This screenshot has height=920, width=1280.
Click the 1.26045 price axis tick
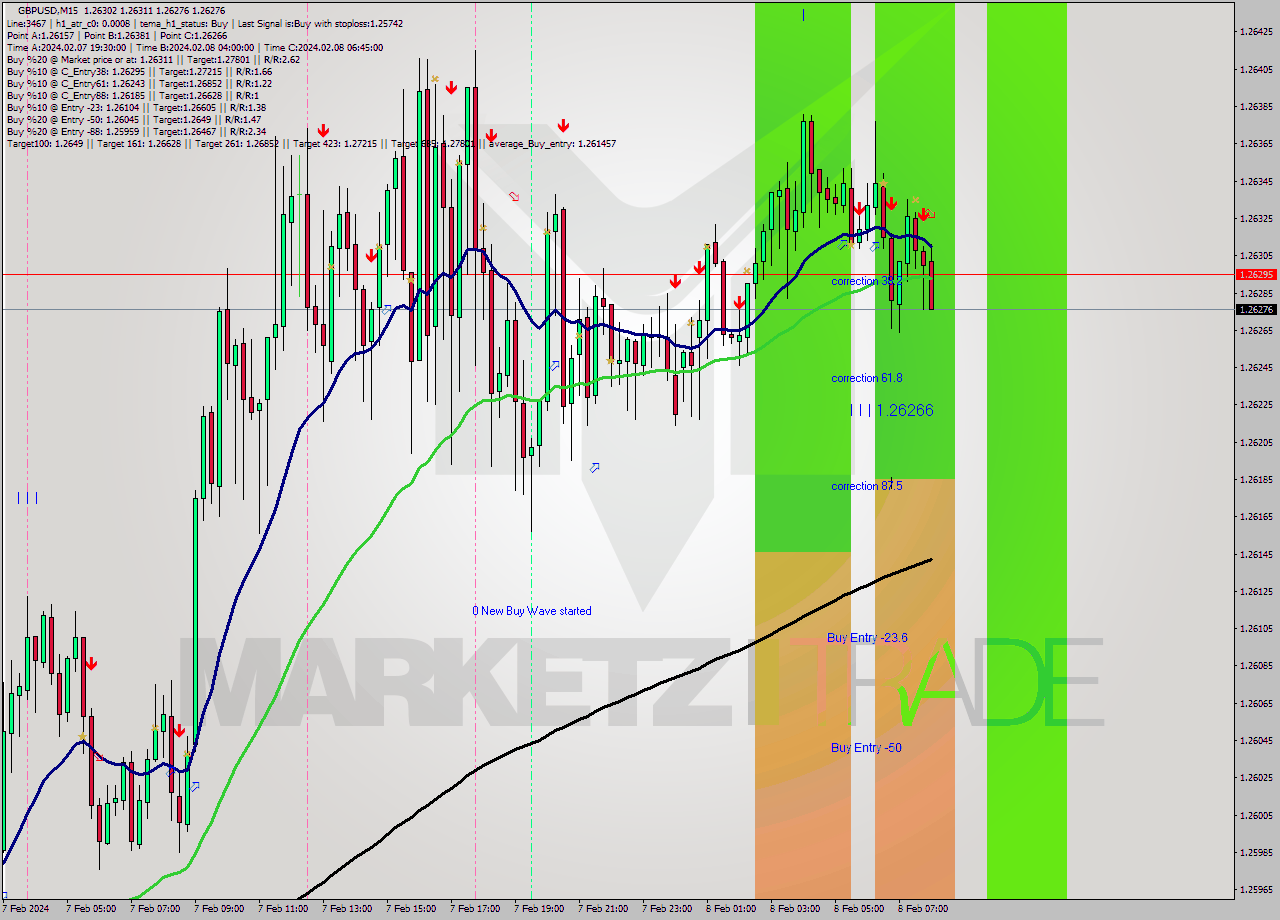1256,740
